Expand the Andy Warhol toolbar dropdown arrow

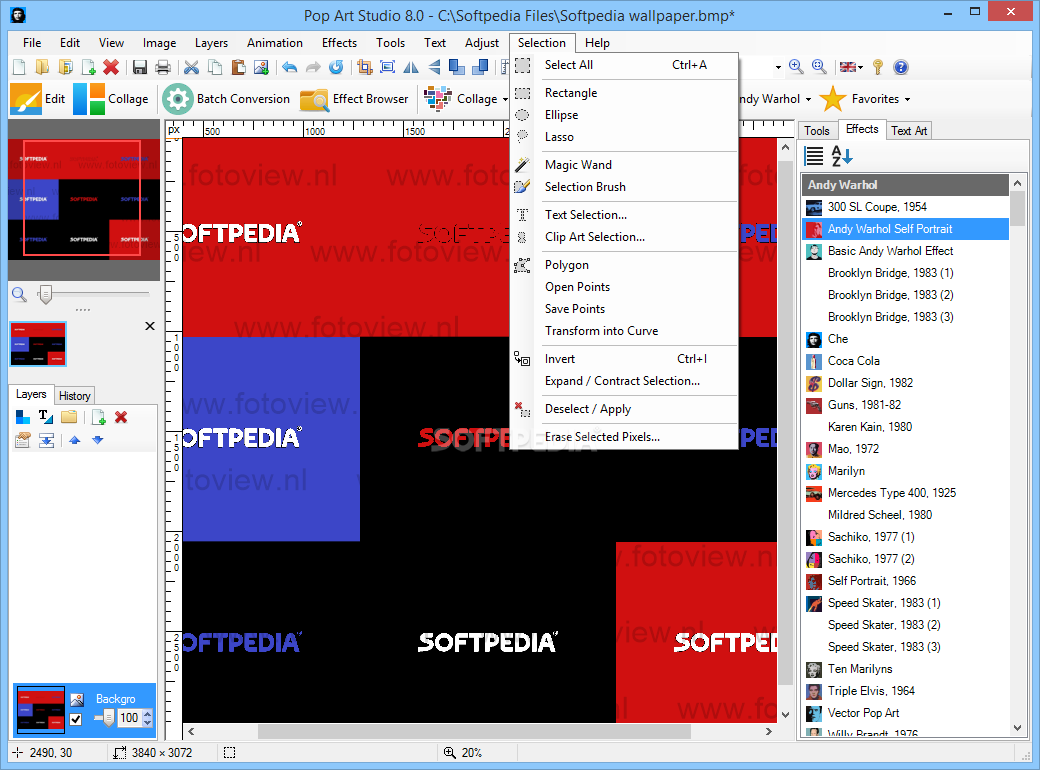(x=808, y=99)
